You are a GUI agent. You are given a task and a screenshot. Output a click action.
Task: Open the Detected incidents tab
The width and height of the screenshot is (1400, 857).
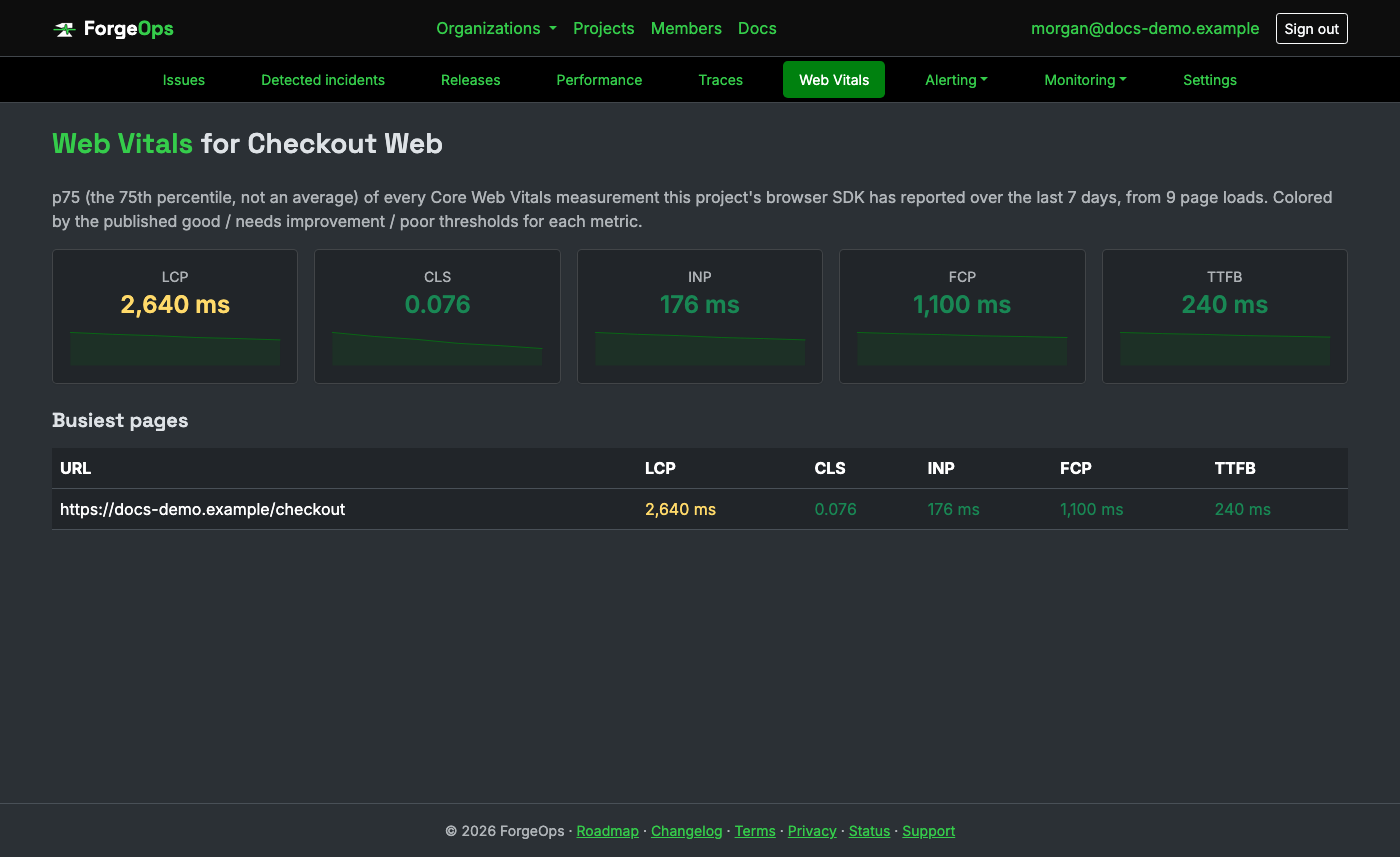323,80
